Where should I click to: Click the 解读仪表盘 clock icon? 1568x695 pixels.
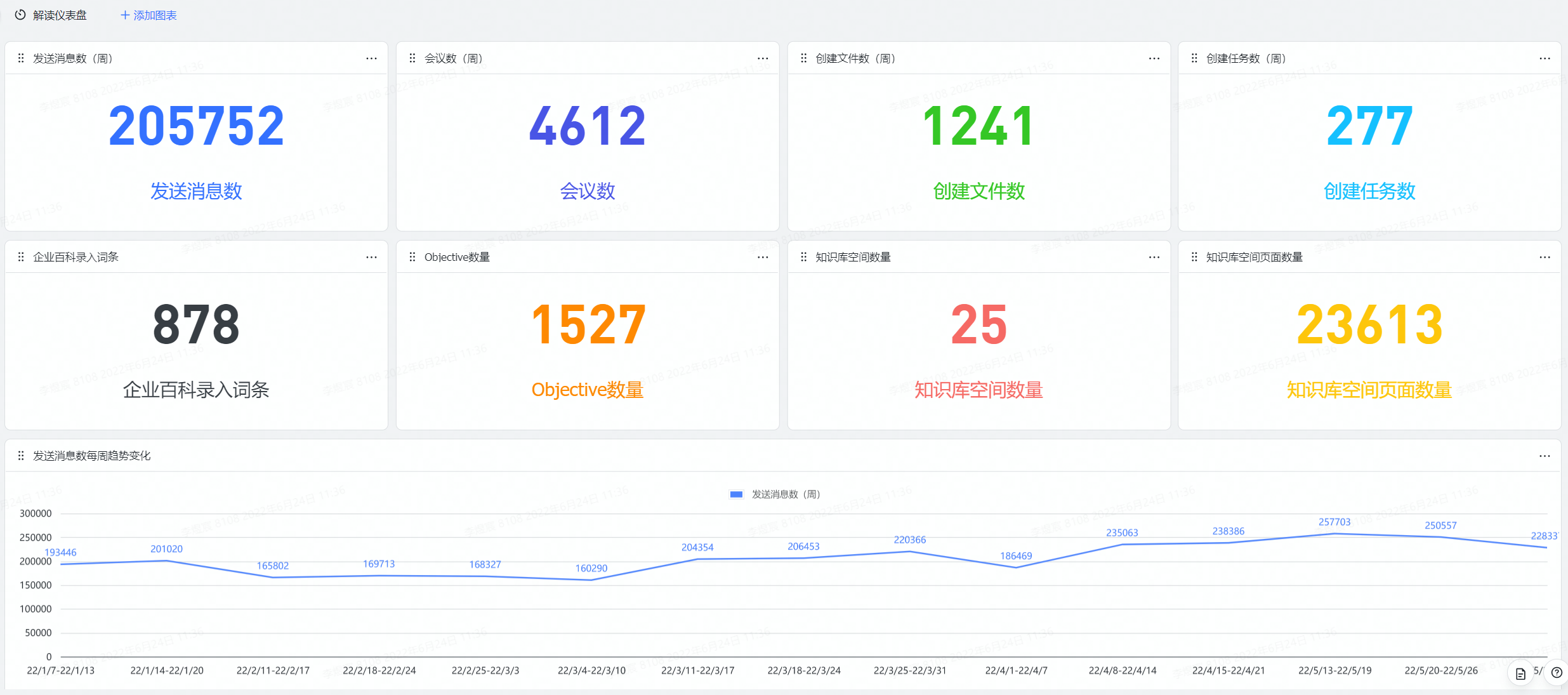pyautogui.click(x=20, y=15)
